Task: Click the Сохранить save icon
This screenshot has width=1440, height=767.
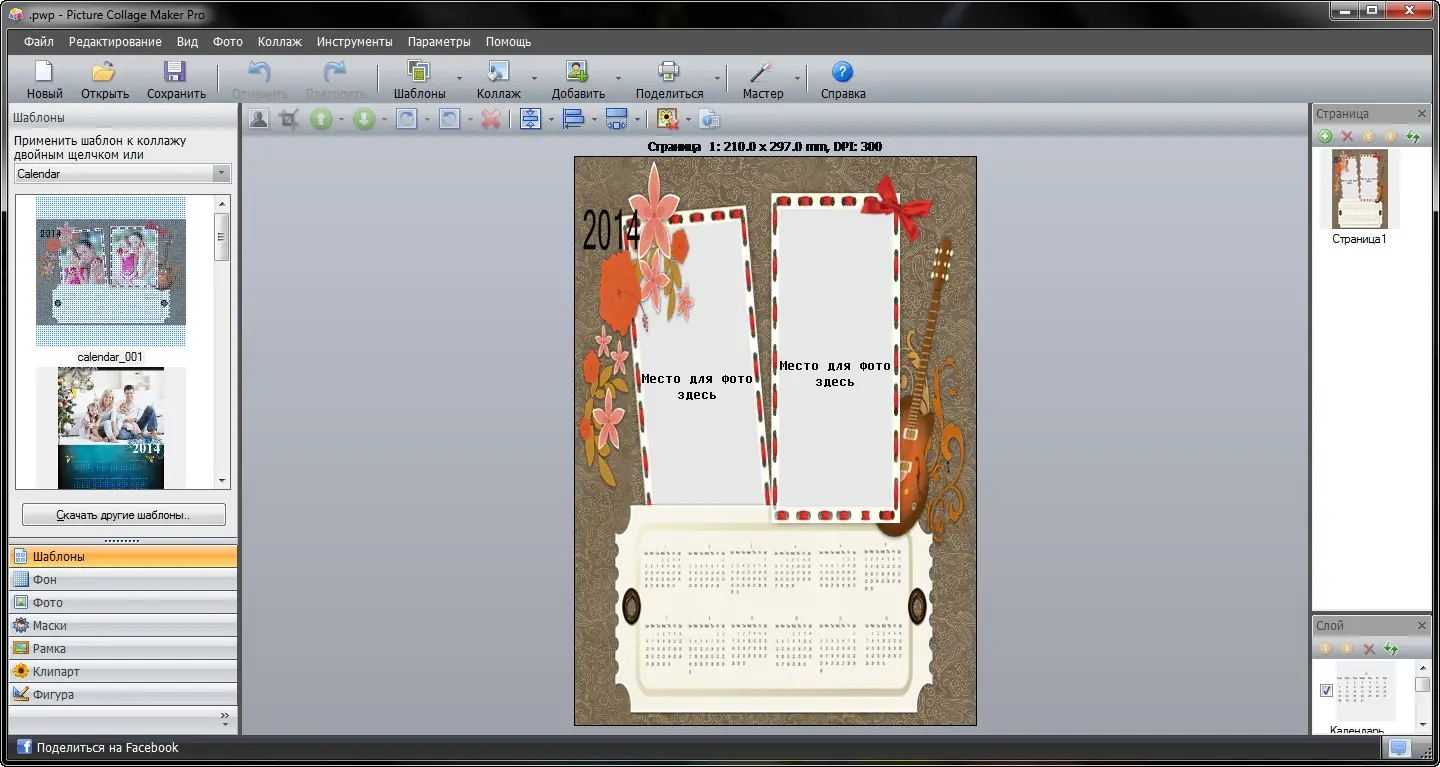Action: click(x=175, y=72)
